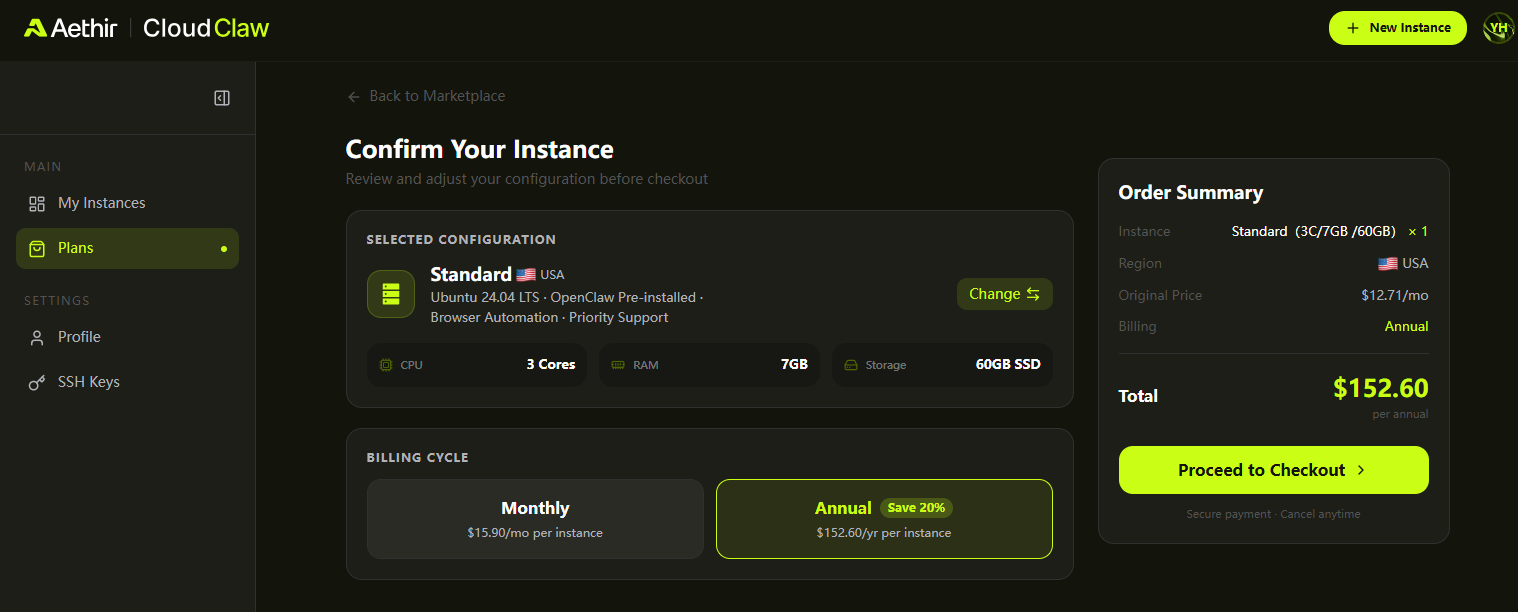Change the selected configuration
Image resolution: width=1518 pixels, height=612 pixels.
pyautogui.click(x=1004, y=294)
